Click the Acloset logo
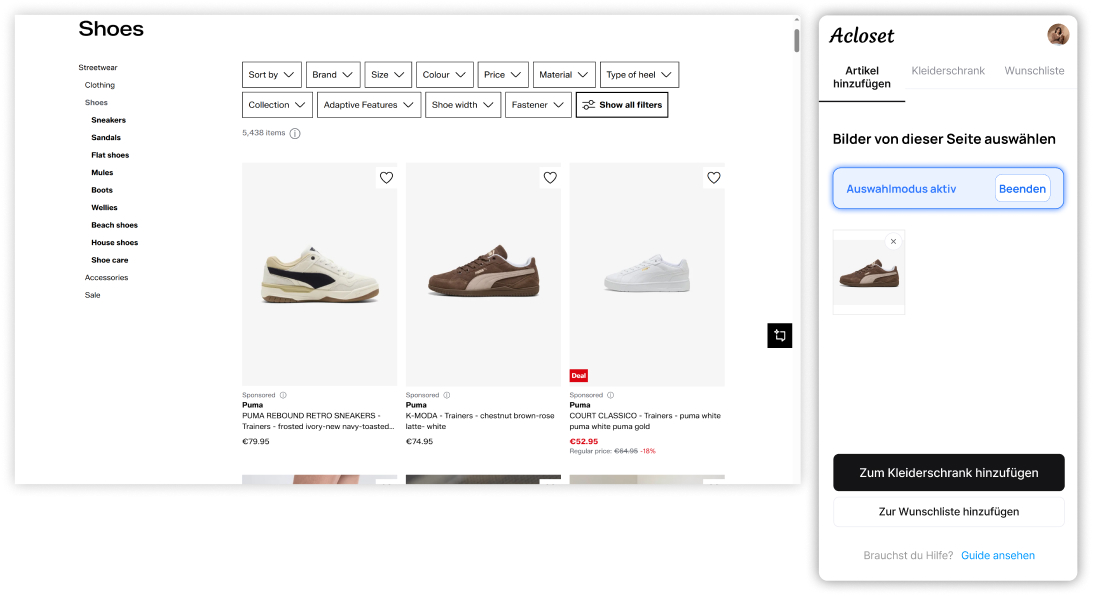Viewport: 1093px width, 596px height. (862, 36)
